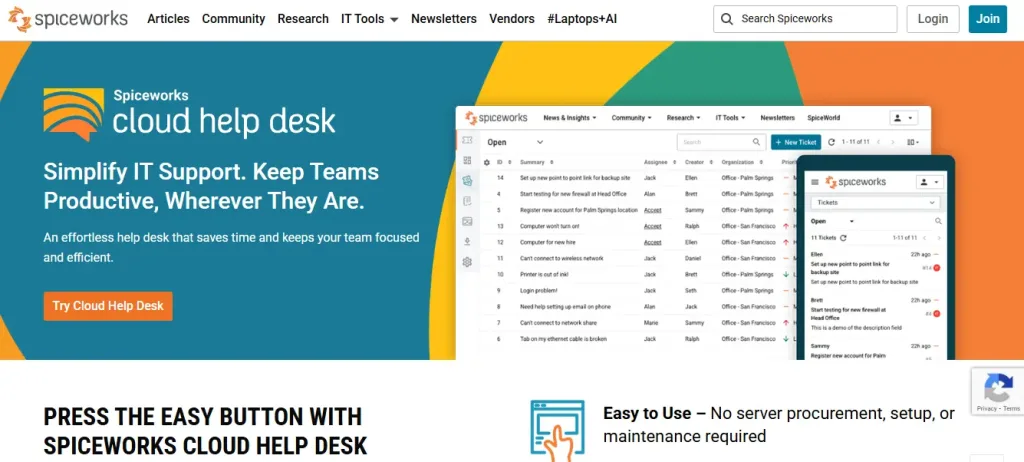This screenshot has width=1024, height=462.
Task: Expand News & Insights in the preview header
Action: point(570,118)
